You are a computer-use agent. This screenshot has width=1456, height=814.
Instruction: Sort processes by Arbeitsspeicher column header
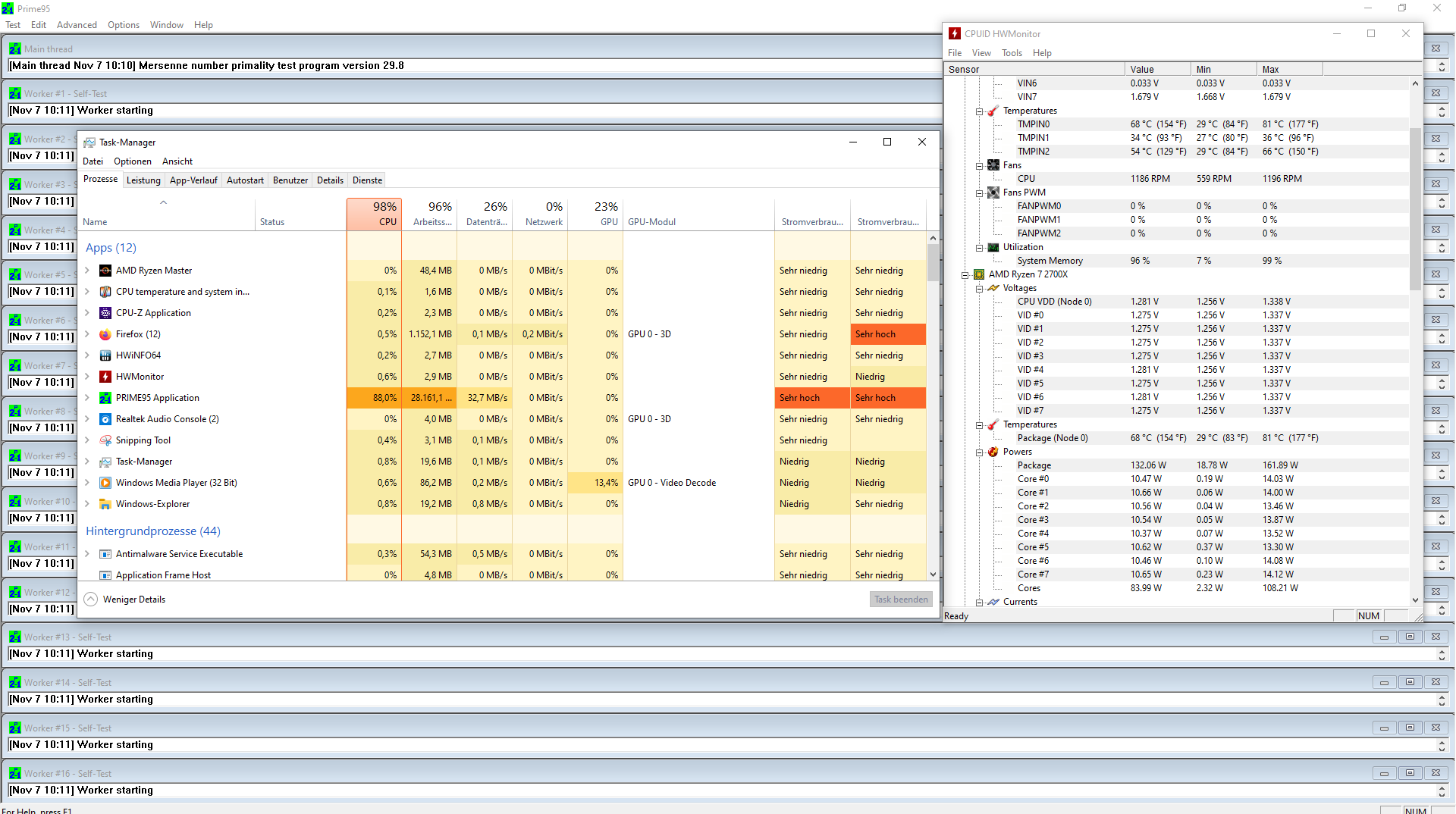pos(429,214)
